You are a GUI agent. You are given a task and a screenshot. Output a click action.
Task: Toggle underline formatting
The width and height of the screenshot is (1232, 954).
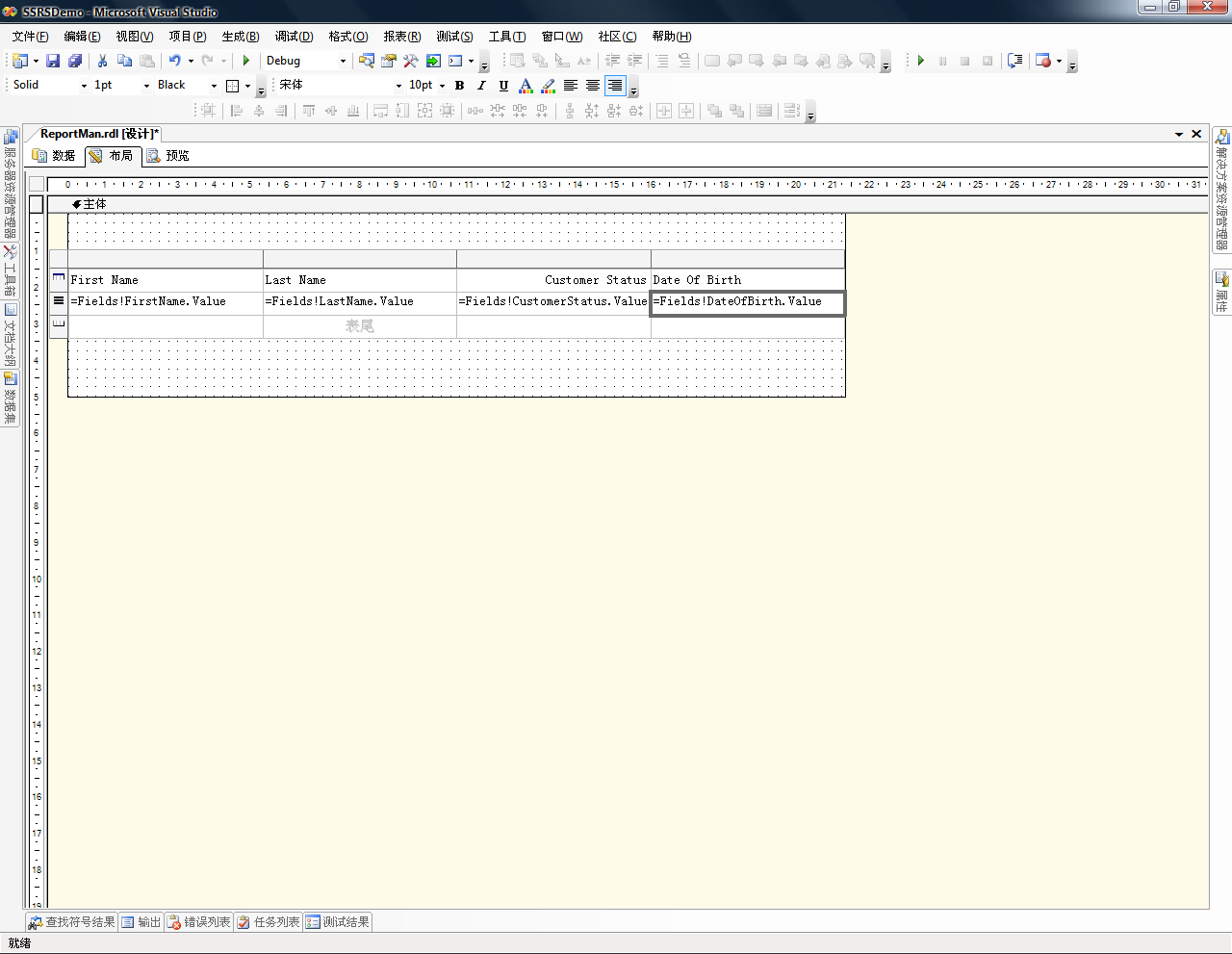tap(503, 86)
